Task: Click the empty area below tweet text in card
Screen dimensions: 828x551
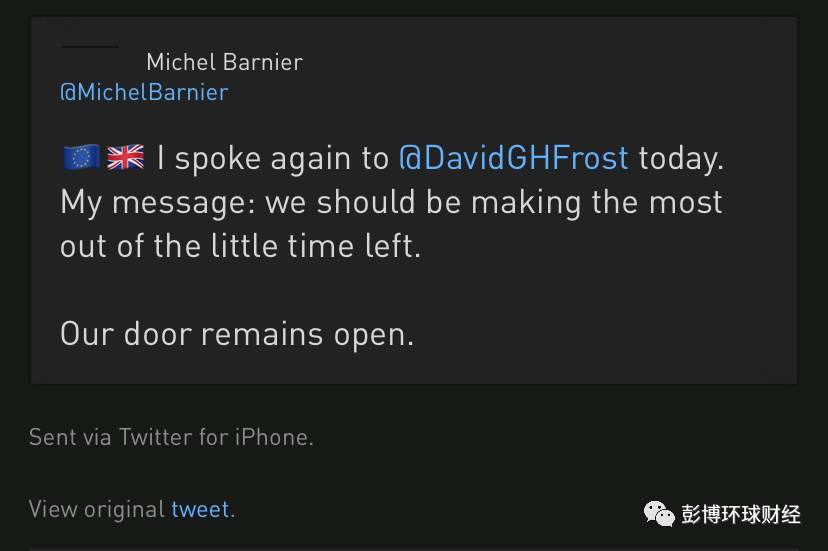Action: (413, 368)
